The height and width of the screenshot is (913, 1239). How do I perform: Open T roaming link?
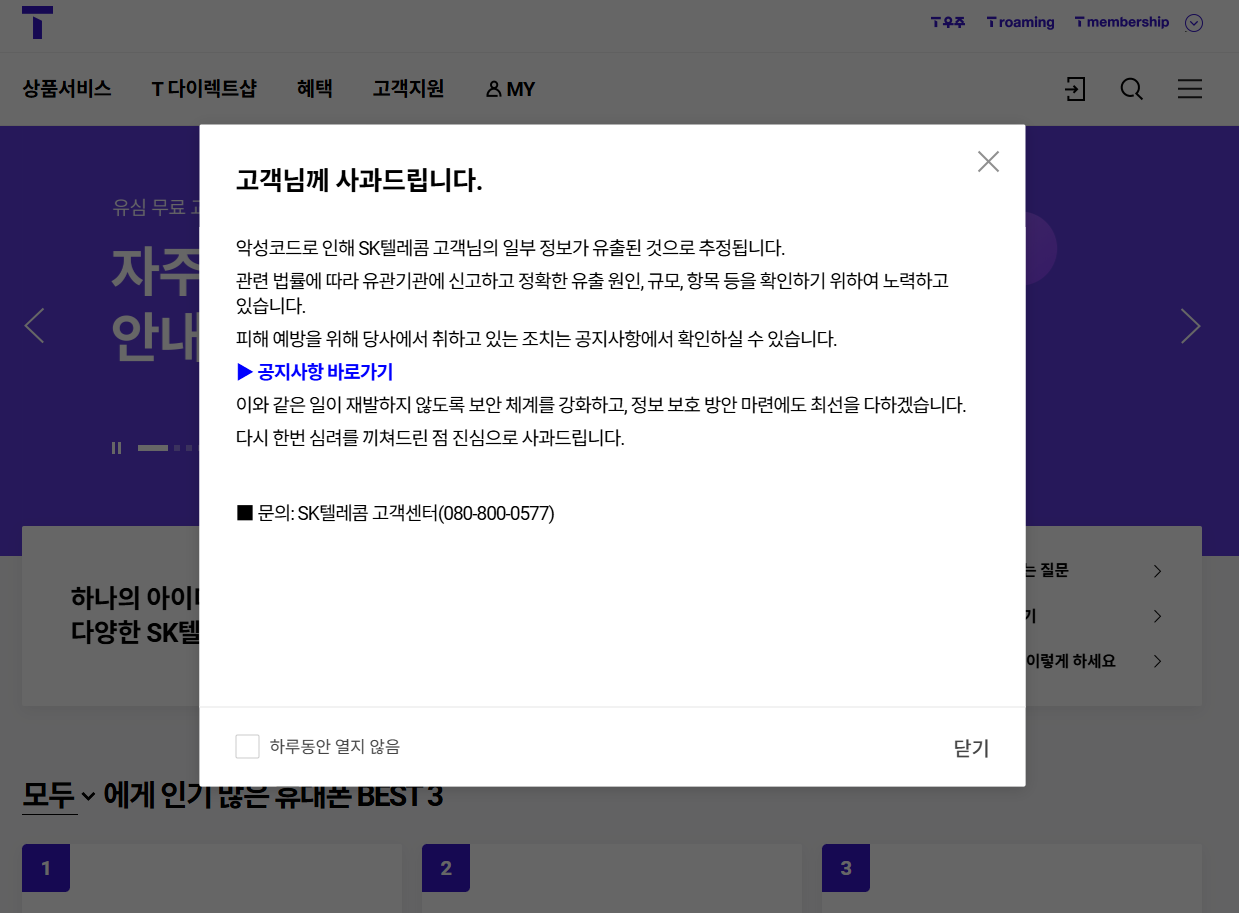(1020, 22)
